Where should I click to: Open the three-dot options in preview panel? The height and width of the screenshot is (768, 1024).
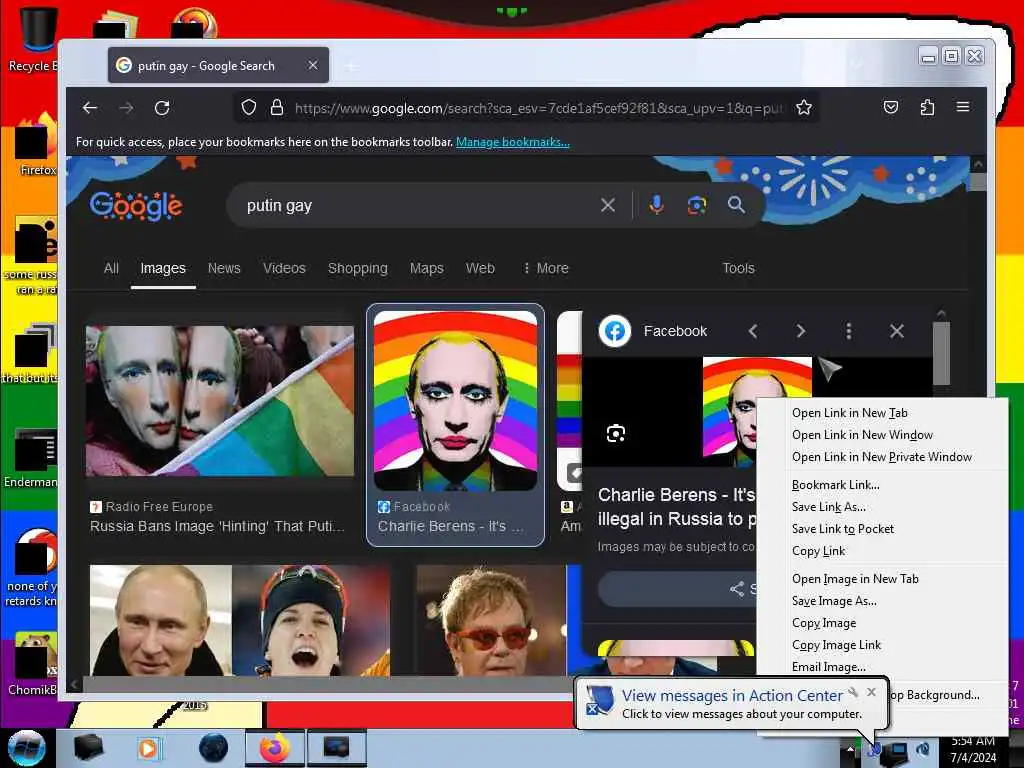coord(849,331)
